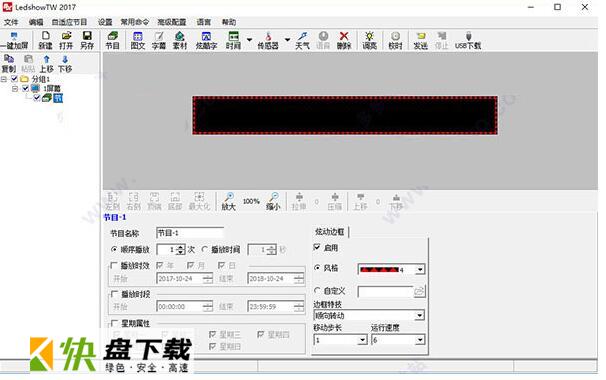Open the 编辑 menu

point(36,22)
